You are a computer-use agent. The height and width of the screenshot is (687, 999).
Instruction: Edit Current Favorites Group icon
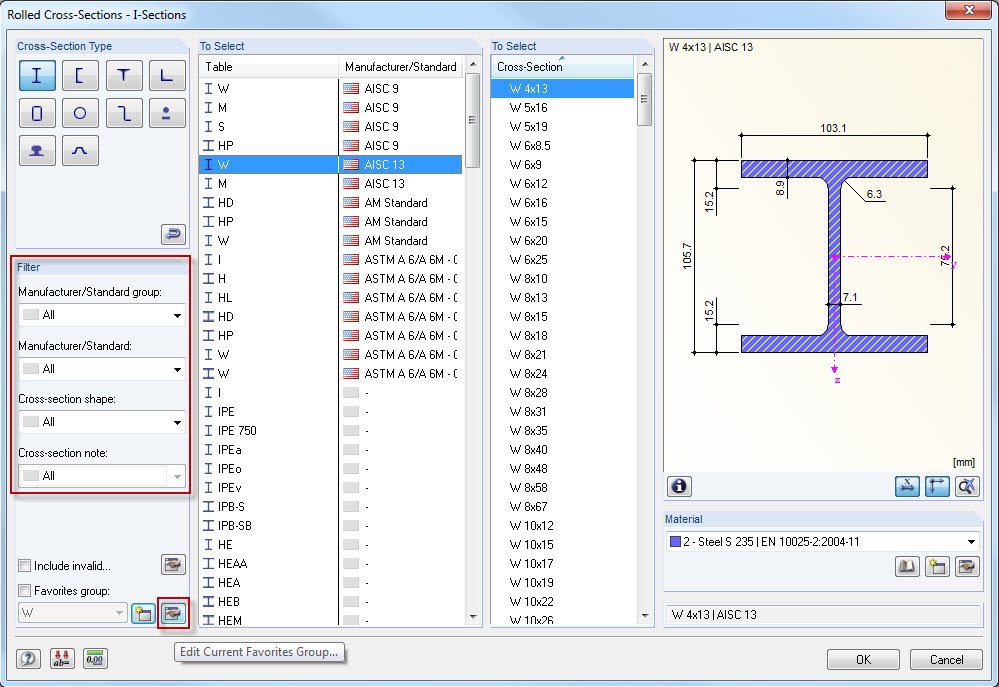click(173, 614)
